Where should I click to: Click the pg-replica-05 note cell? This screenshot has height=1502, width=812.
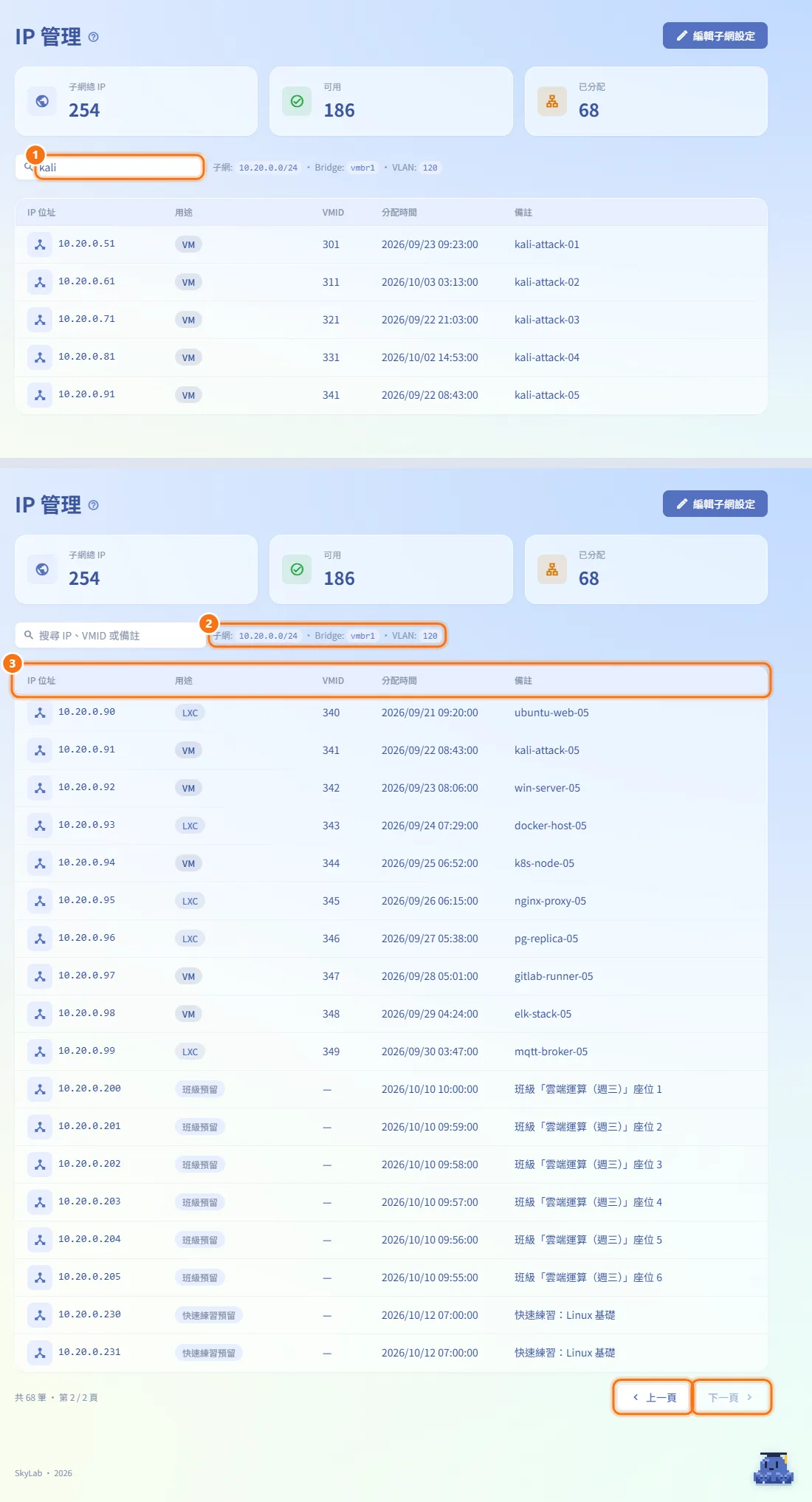[546, 939]
